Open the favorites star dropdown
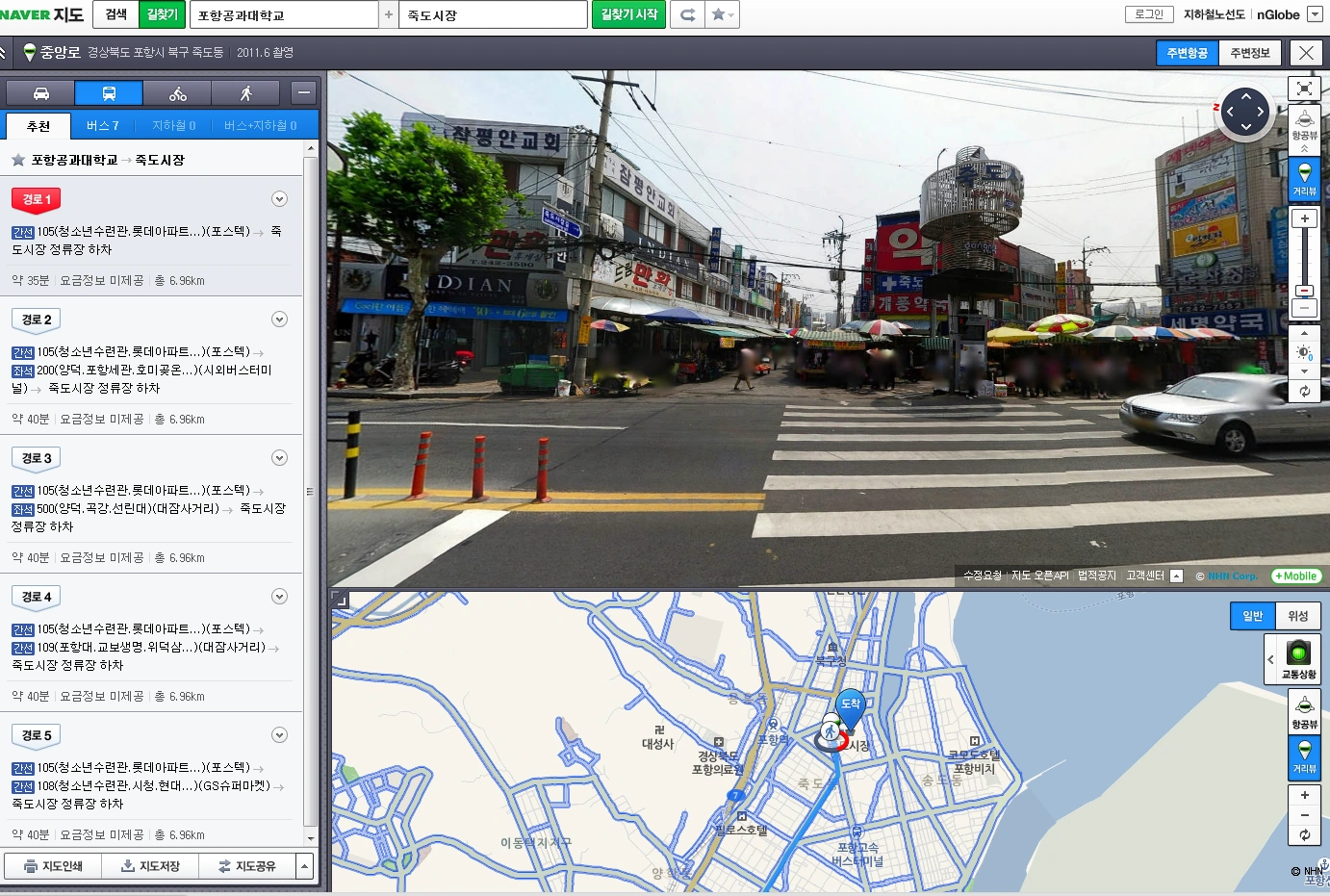 721,14
